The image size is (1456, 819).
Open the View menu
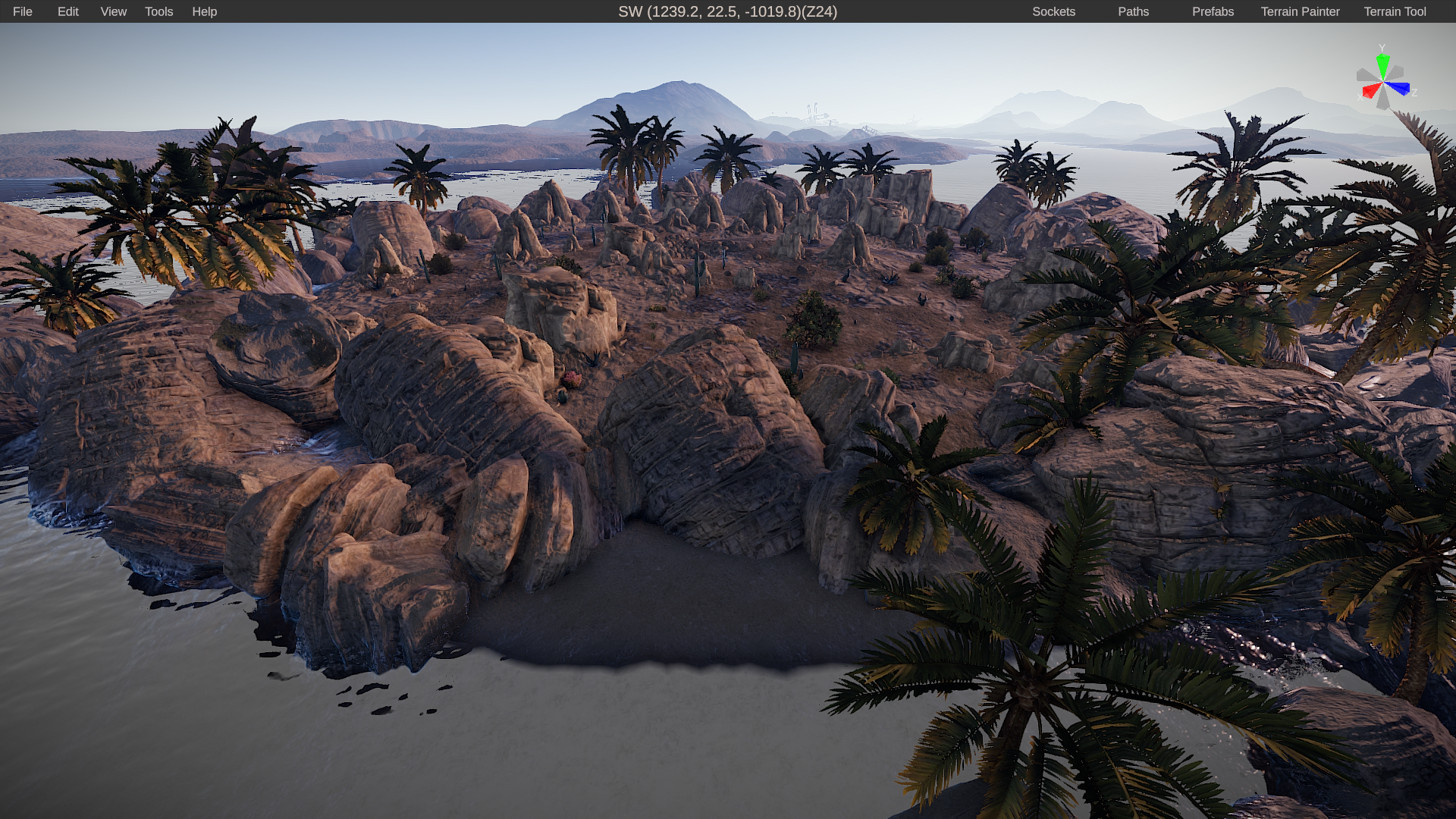pyautogui.click(x=114, y=11)
